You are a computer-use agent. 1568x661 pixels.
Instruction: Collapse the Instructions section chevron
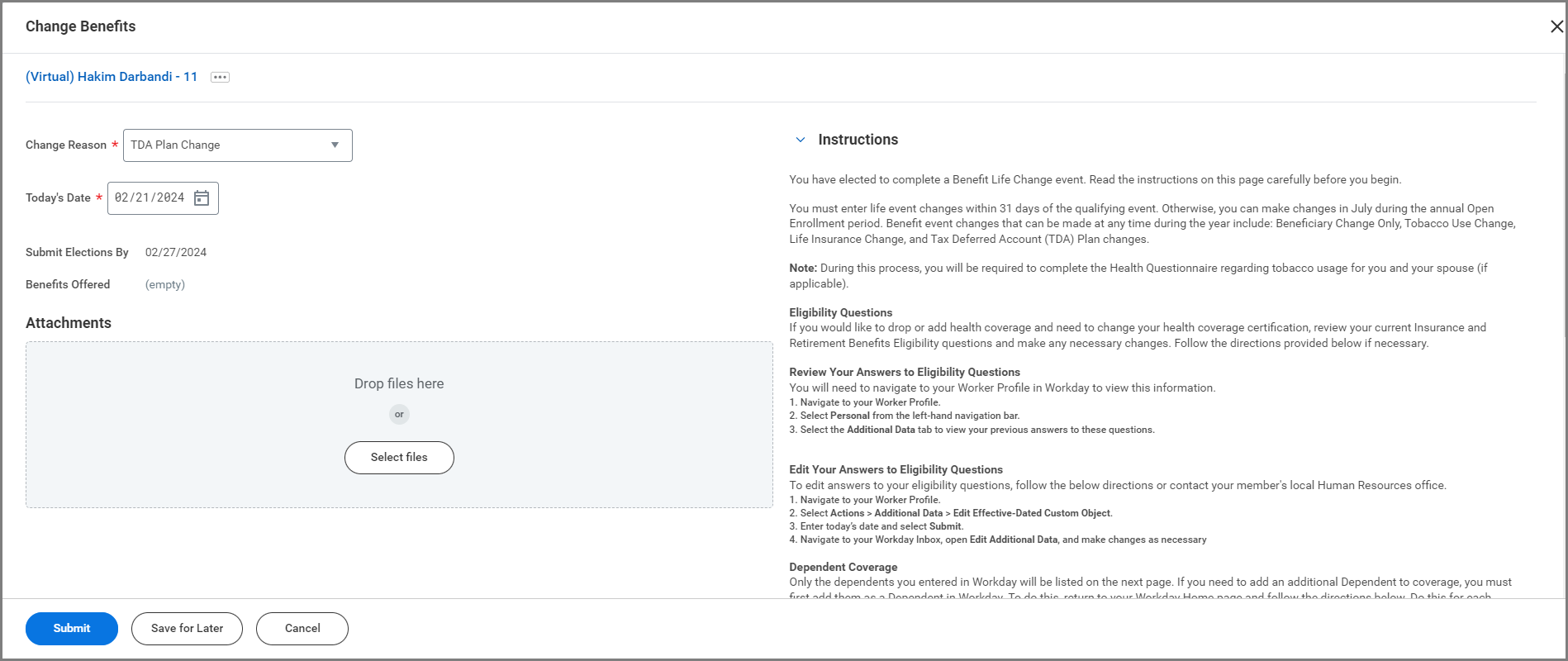800,140
